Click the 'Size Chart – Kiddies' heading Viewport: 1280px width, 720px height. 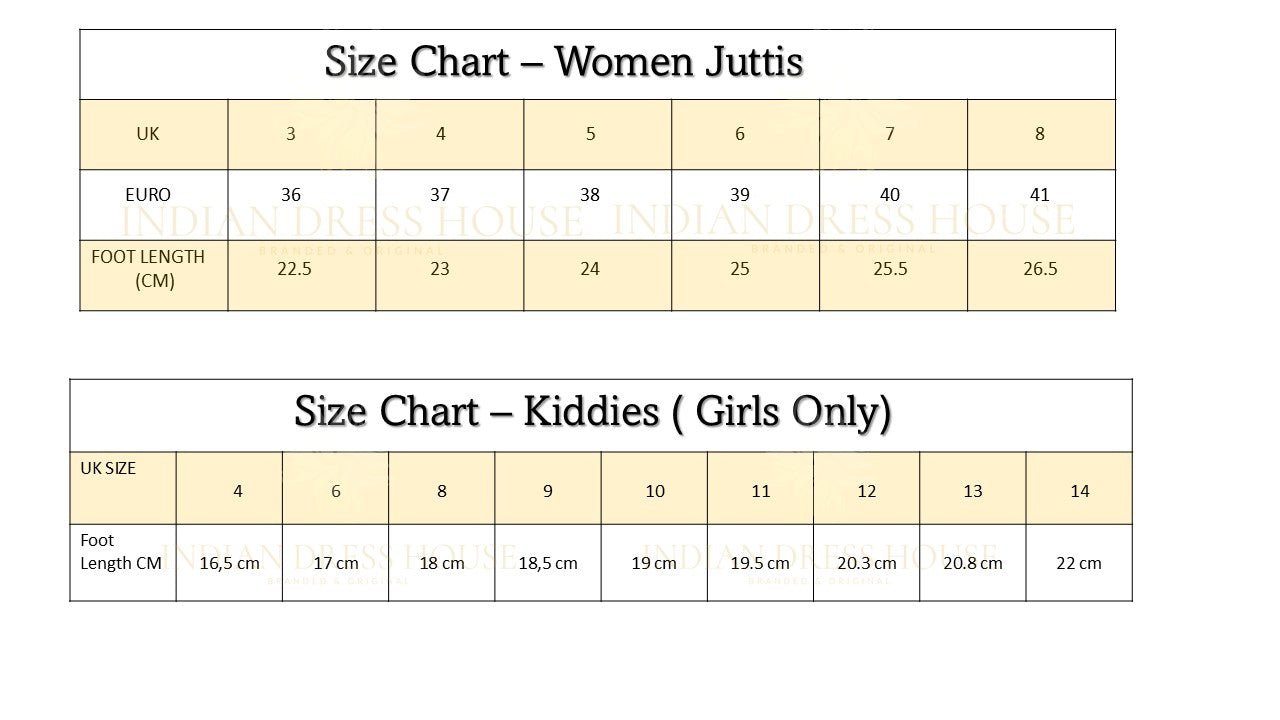tap(592, 411)
